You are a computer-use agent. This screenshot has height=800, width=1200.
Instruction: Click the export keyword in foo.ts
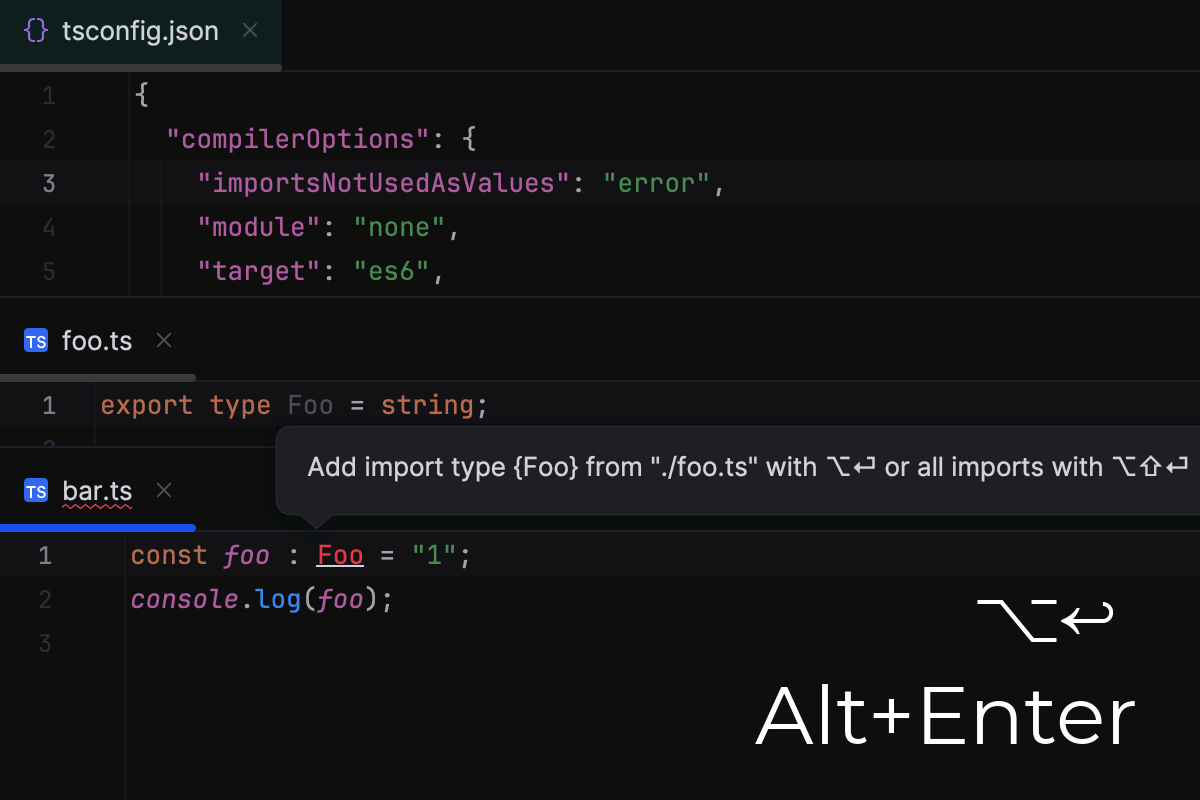tap(147, 404)
